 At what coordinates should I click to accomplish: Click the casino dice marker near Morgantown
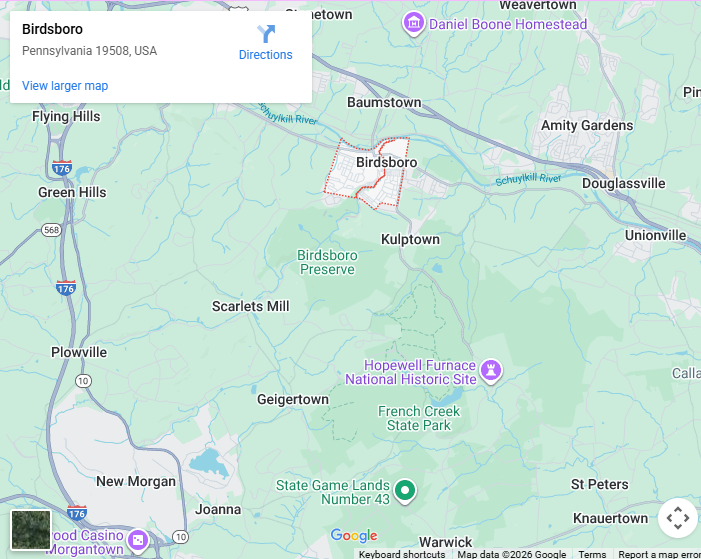138,540
